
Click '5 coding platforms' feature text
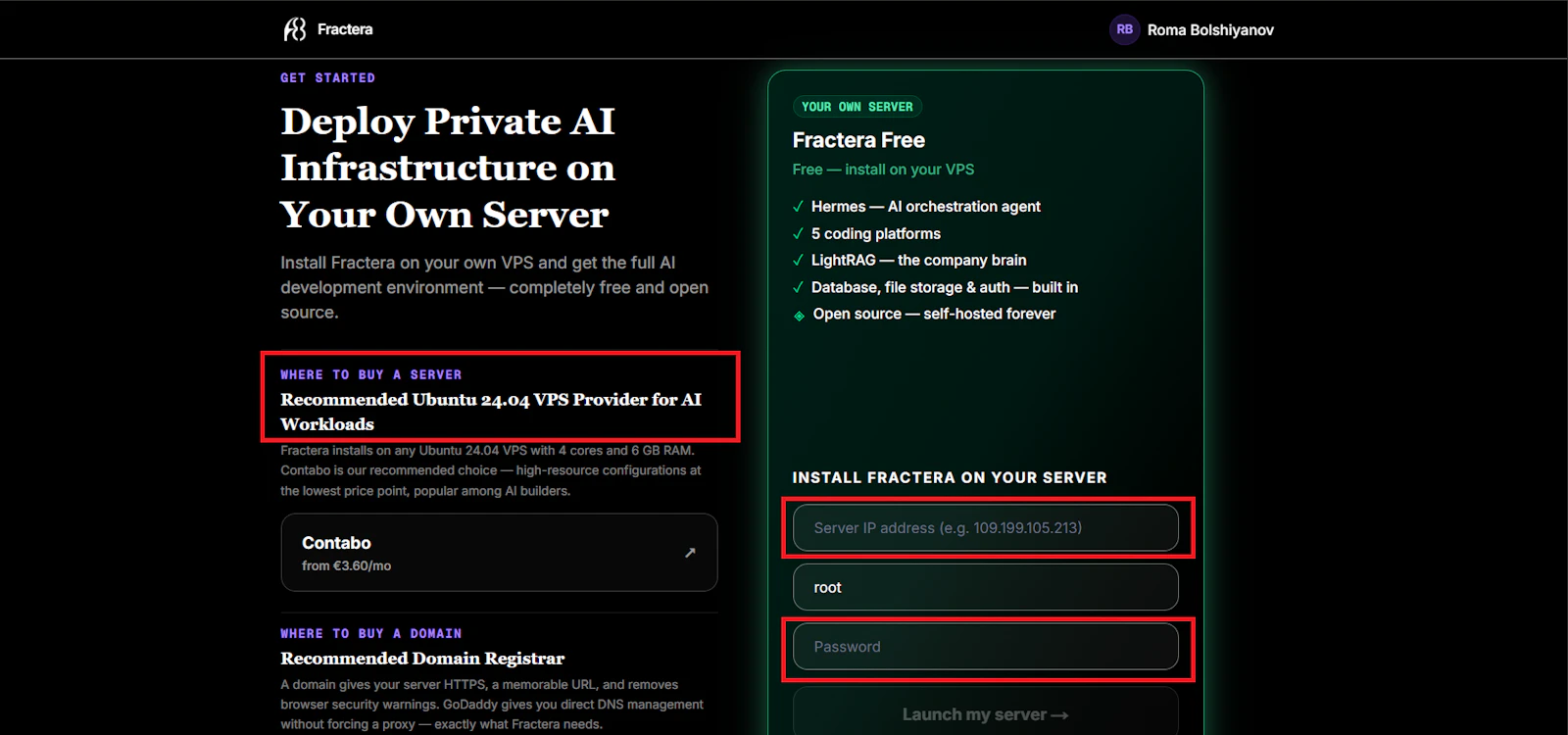coord(876,234)
